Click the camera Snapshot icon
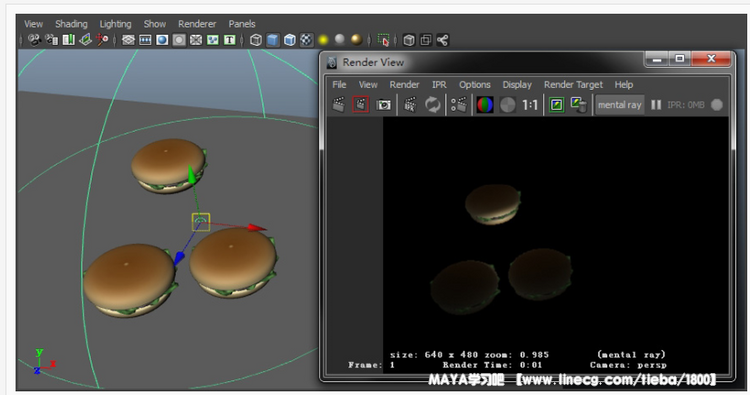 383,105
